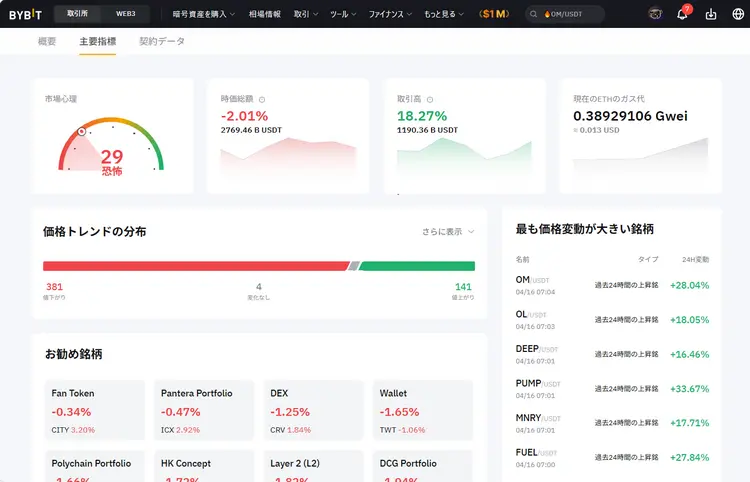Open the Fan Token sector card
Image resolution: width=750 pixels, height=482 pixels.
(95, 410)
